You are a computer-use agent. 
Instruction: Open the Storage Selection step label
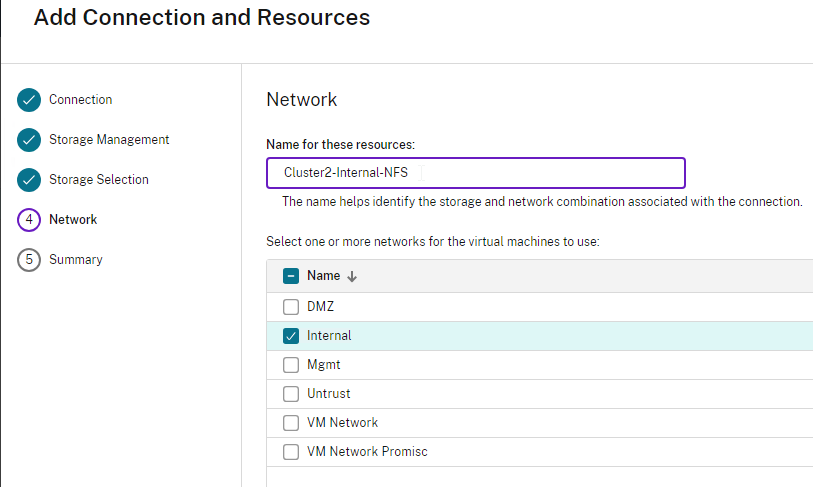click(x=99, y=180)
